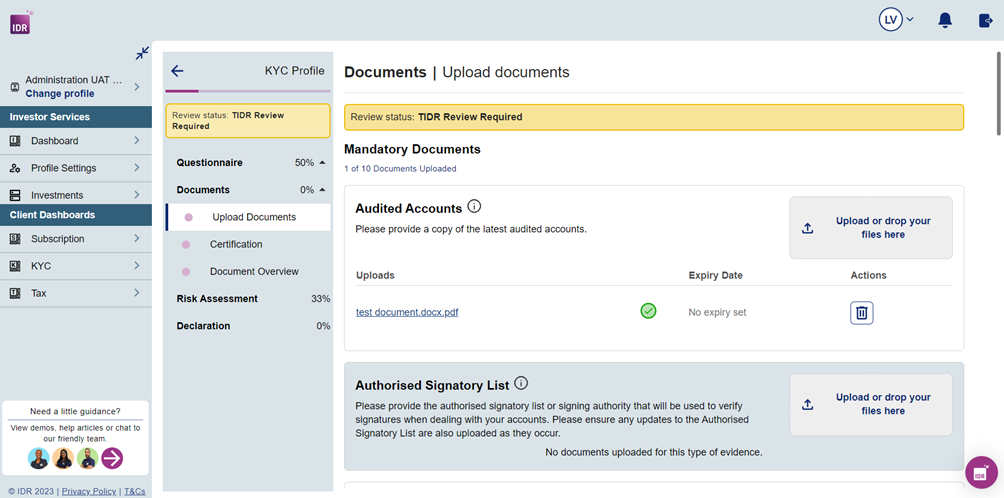
Task: Open the LV user account dropdown
Action: coord(896,21)
